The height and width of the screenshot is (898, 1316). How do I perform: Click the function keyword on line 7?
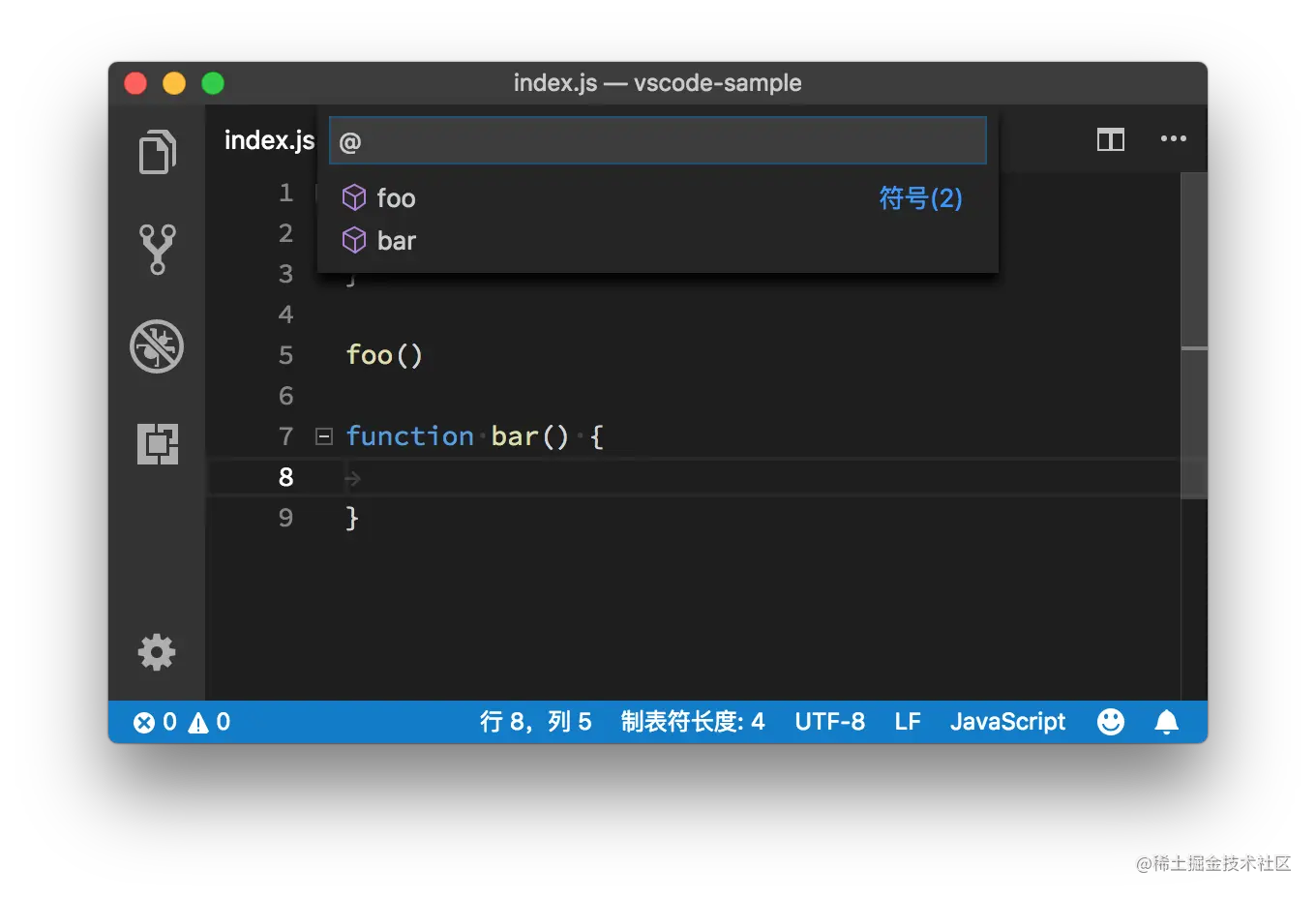click(410, 436)
